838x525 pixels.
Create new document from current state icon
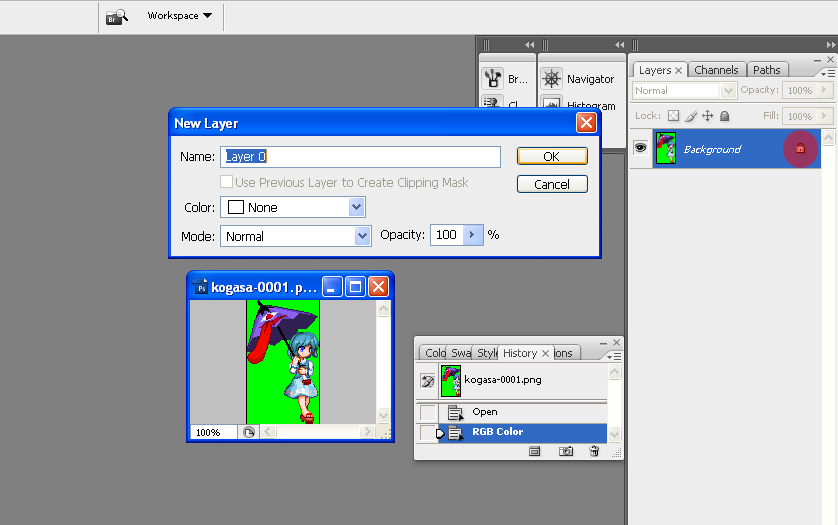(x=534, y=451)
